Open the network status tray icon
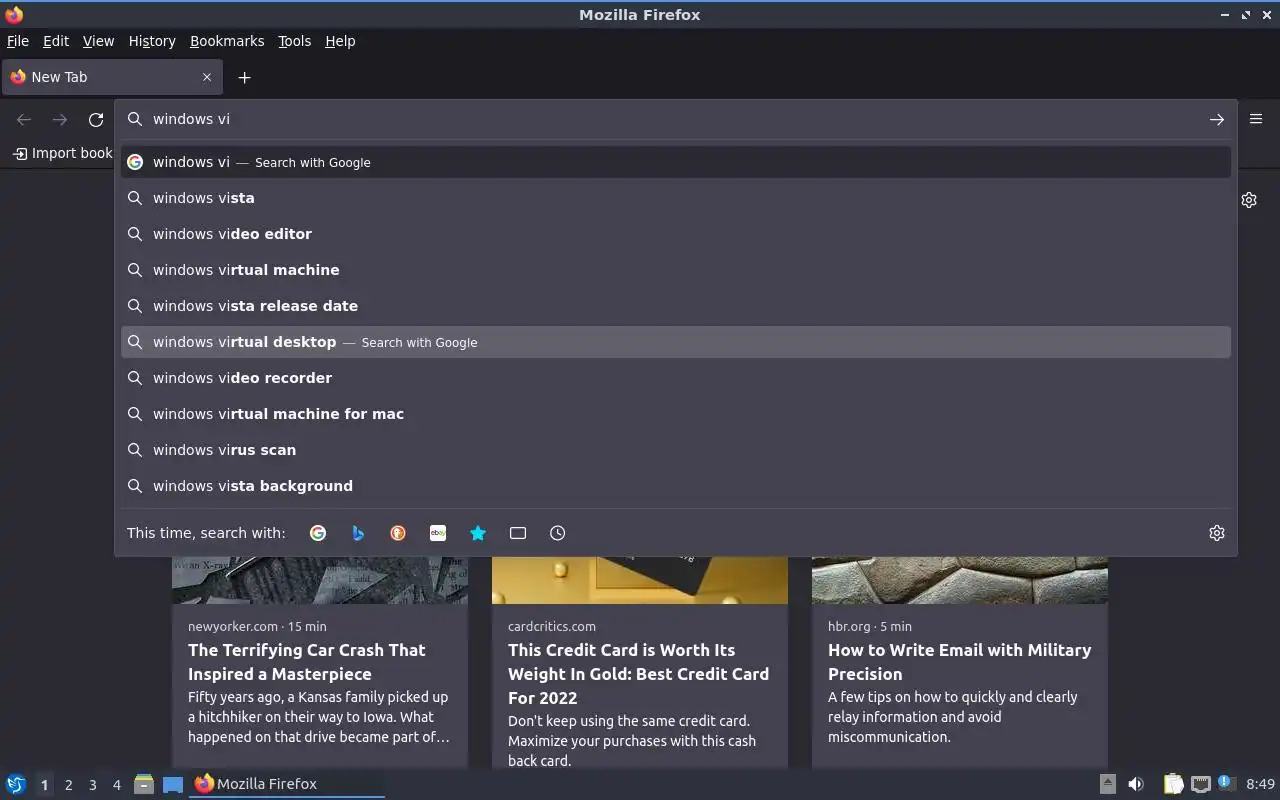This screenshot has height=800, width=1280. (1200, 784)
